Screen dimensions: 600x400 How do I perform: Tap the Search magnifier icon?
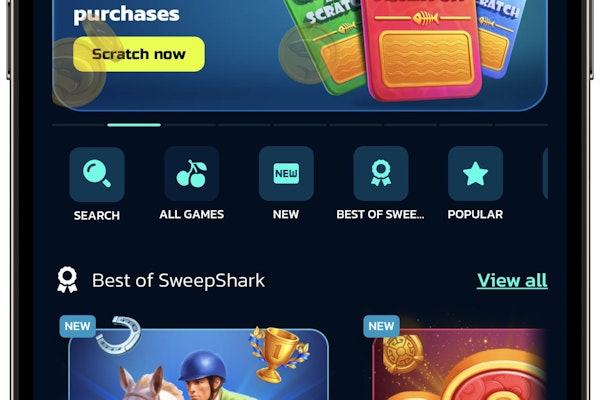tap(97, 175)
